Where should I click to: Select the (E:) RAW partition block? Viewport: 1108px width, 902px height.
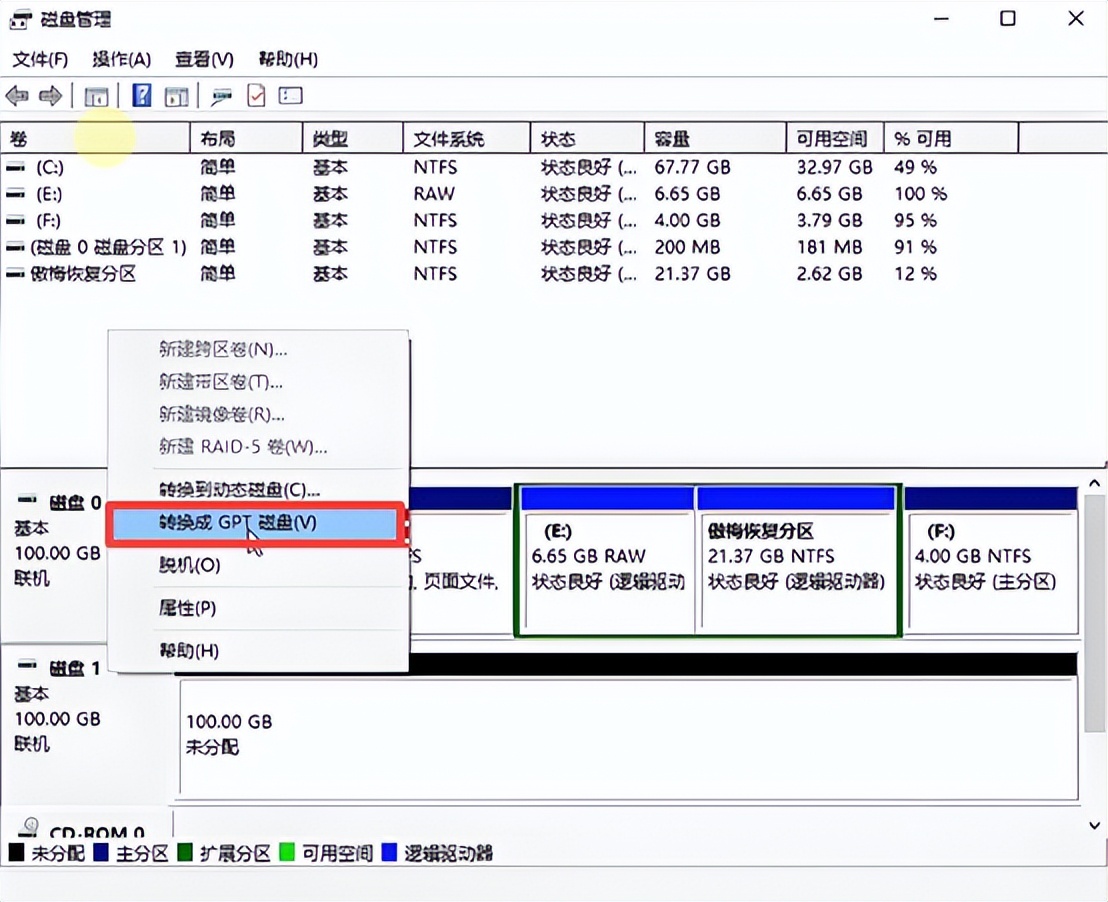click(605, 560)
